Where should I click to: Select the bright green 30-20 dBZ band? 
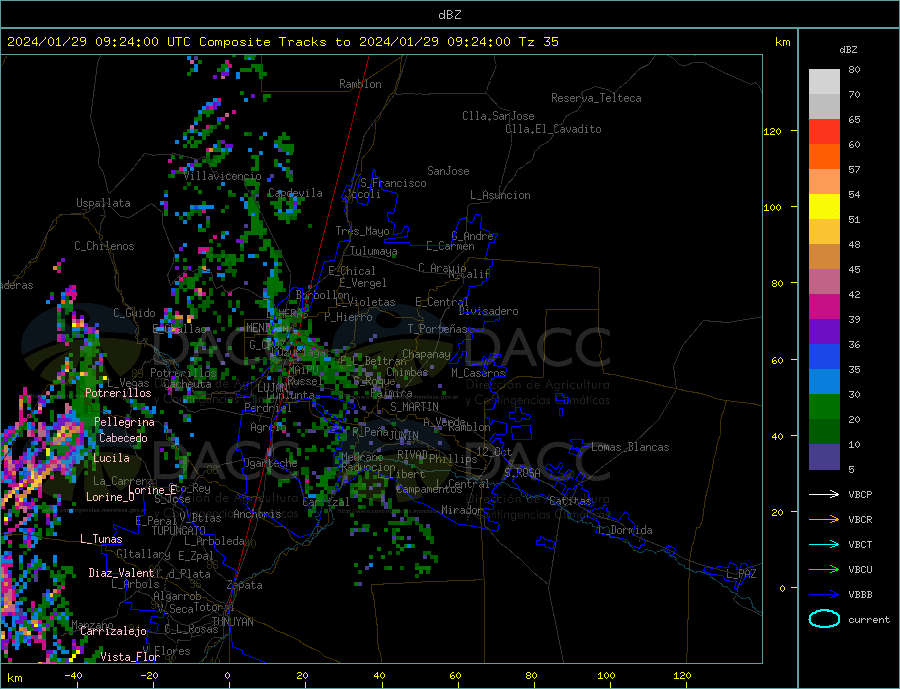(x=824, y=407)
